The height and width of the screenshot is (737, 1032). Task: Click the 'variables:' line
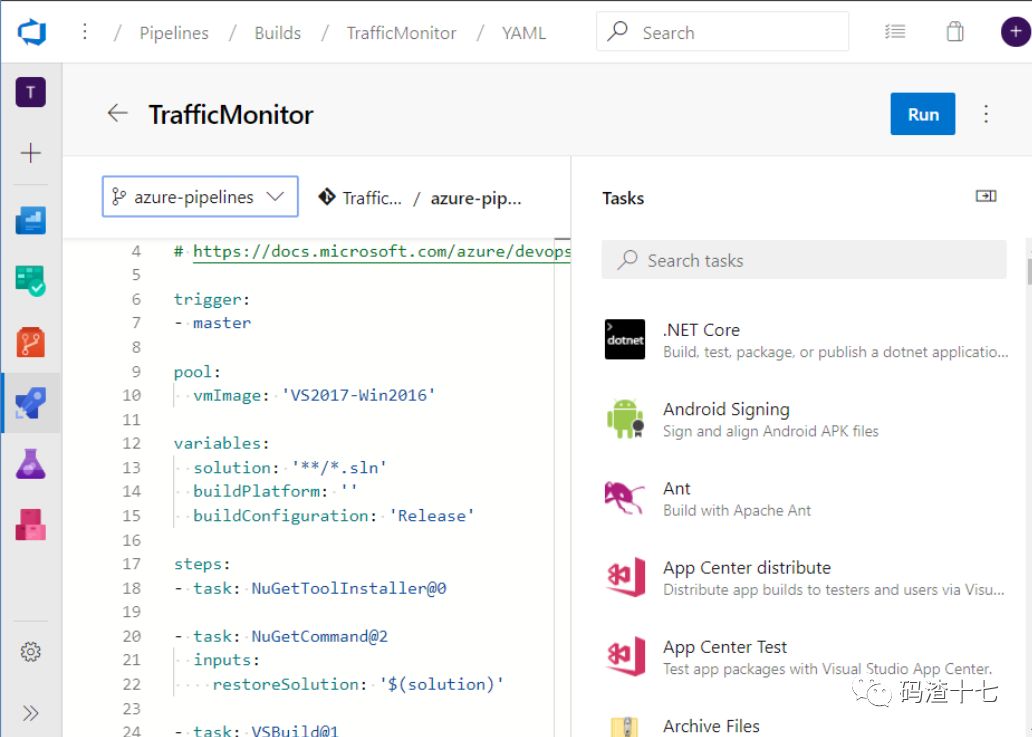point(222,443)
